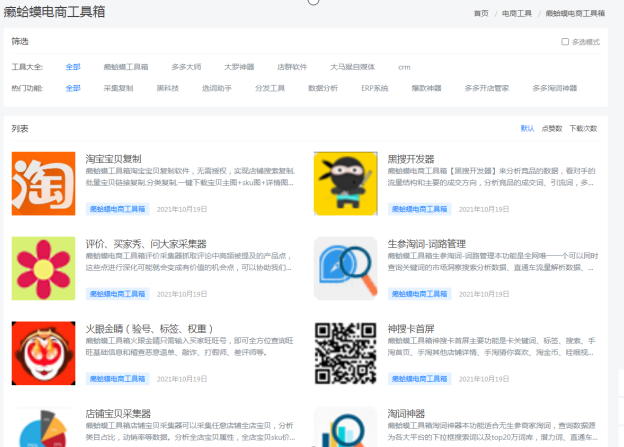Sort the list by 默认
The image size is (624, 447).
527,128
